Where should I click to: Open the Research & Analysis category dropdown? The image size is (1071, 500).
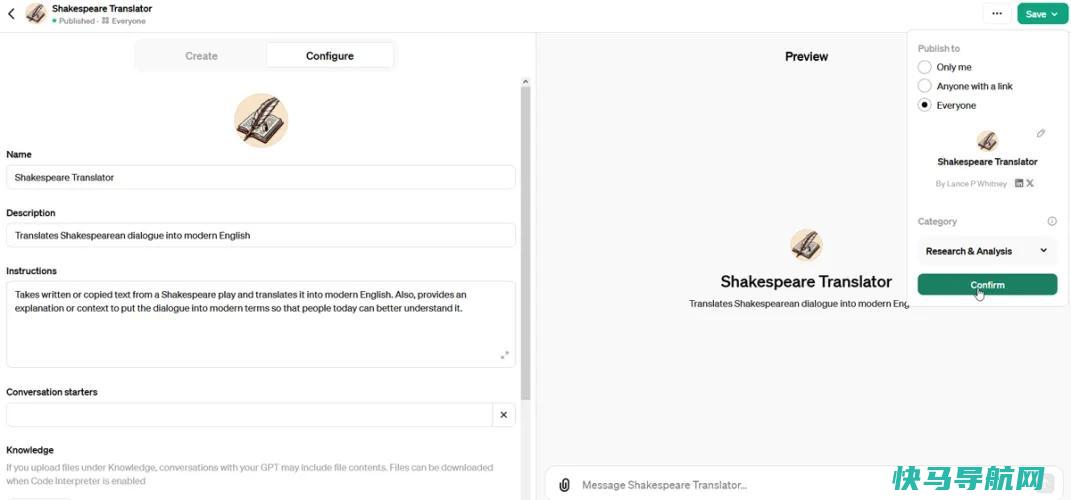point(987,251)
